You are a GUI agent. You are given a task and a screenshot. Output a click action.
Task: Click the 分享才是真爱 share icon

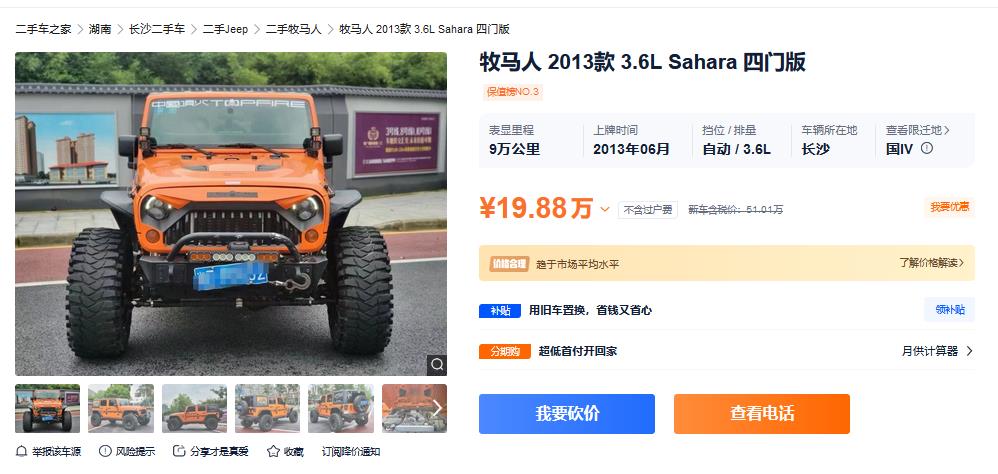coord(179,451)
